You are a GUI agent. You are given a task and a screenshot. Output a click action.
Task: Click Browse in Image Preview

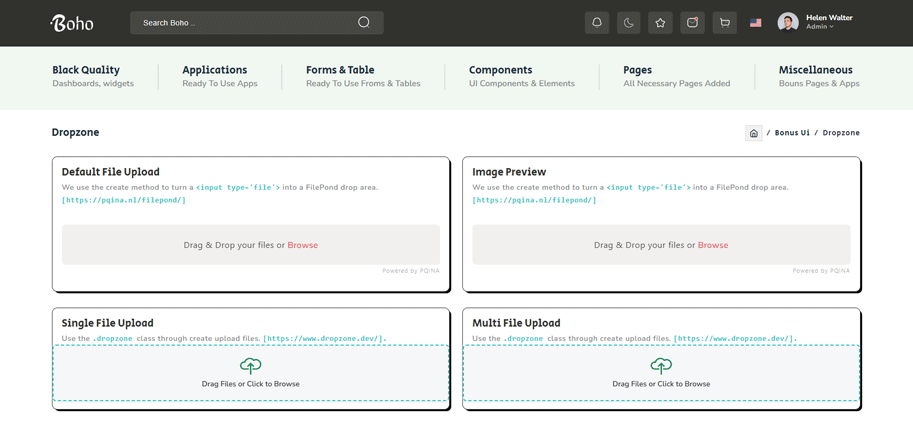(x=713, y=245)
